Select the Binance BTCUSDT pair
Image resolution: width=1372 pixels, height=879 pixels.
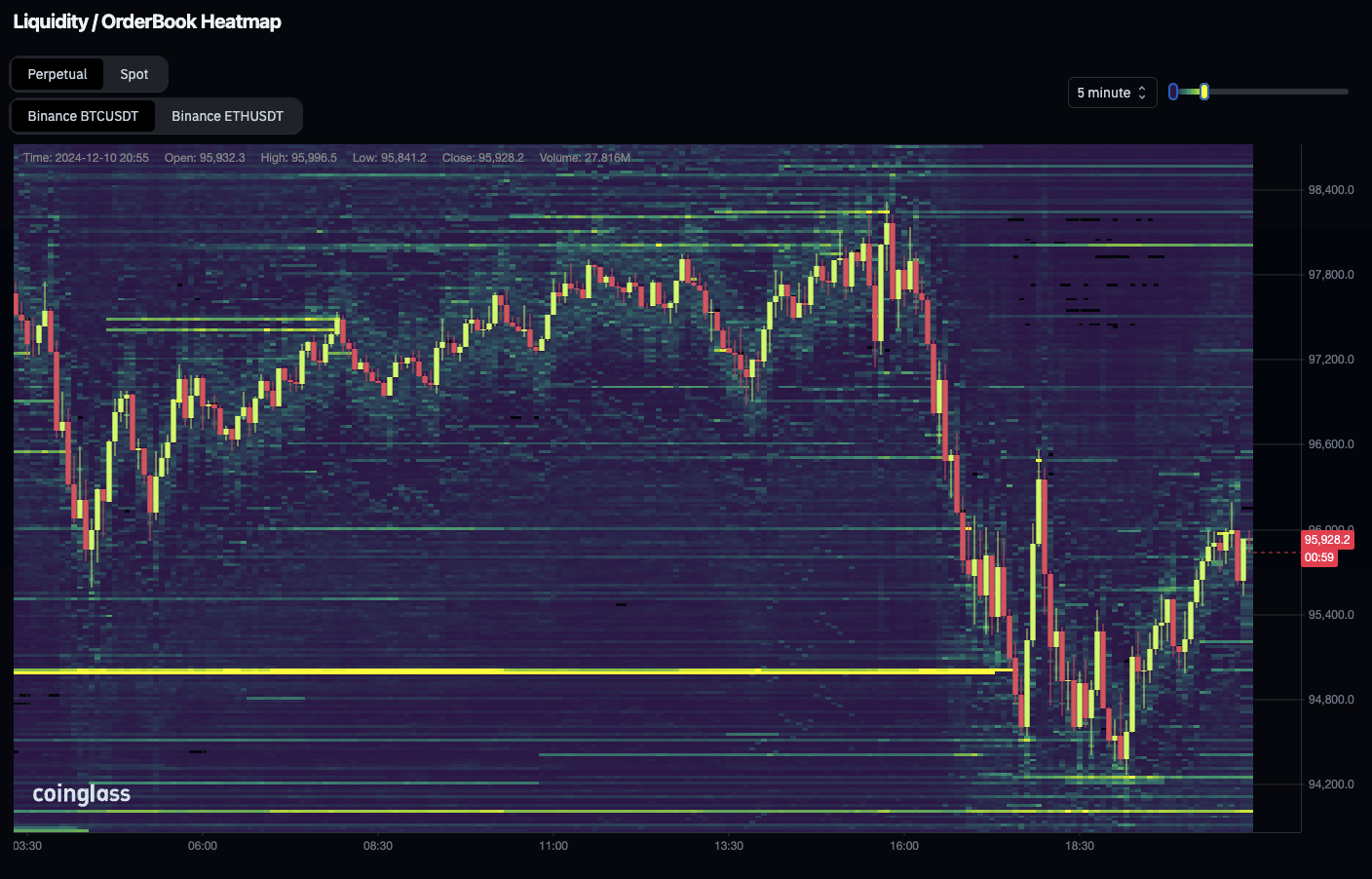tap(83, 116)
